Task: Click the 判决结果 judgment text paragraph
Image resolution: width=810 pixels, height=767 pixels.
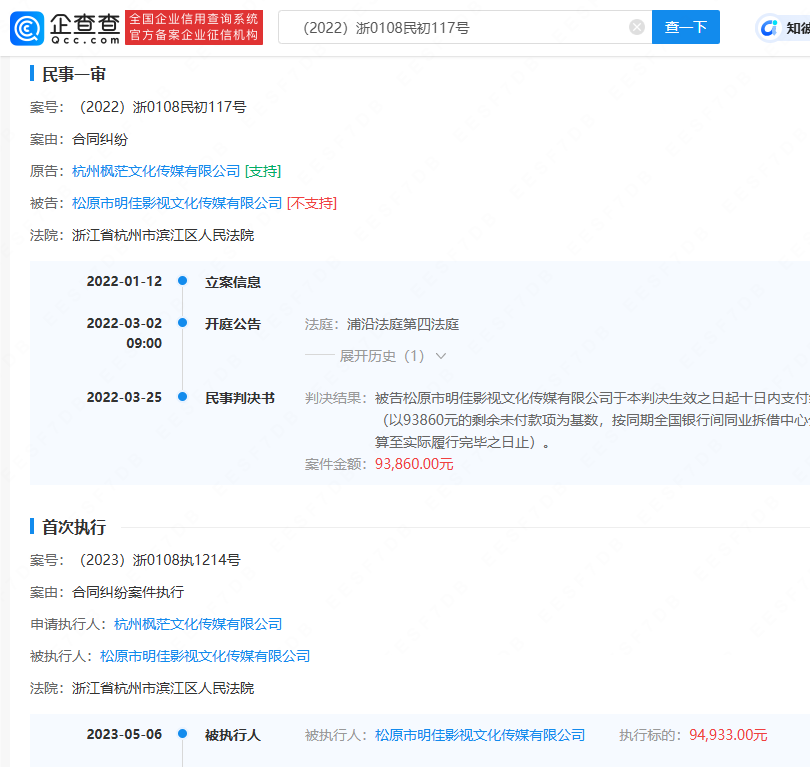Action: 592,420
